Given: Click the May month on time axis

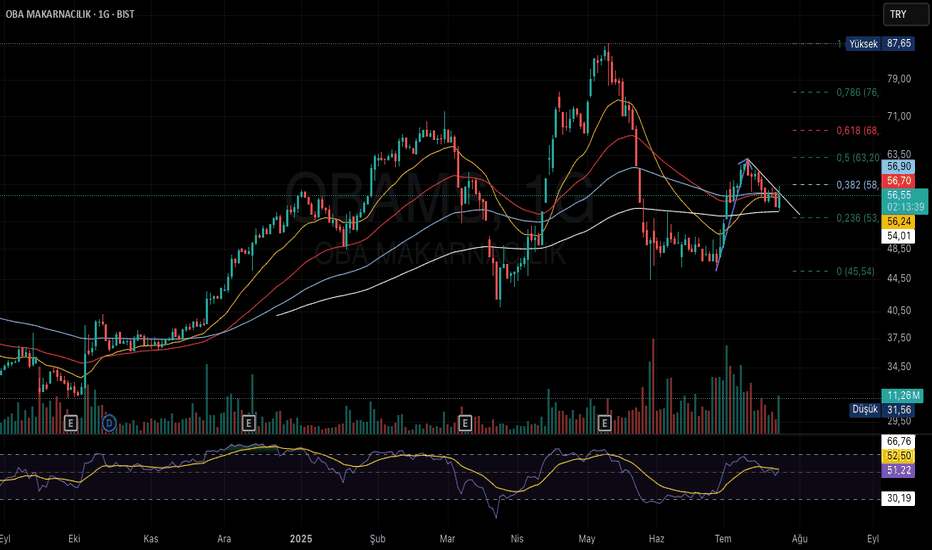Looking at the screenshot, I should tap(587, 539).
